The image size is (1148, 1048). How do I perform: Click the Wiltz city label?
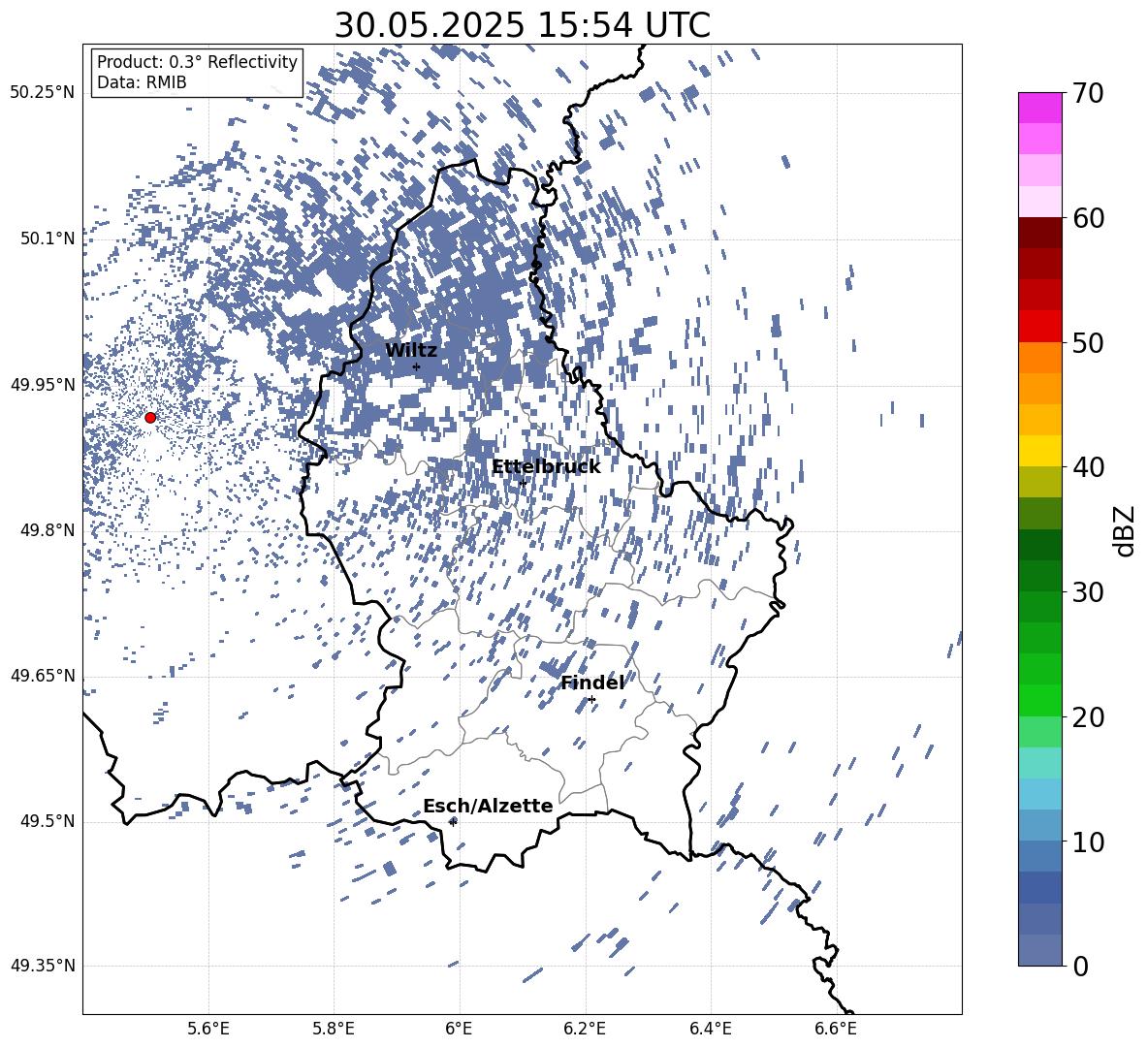(x=411, y=351)
